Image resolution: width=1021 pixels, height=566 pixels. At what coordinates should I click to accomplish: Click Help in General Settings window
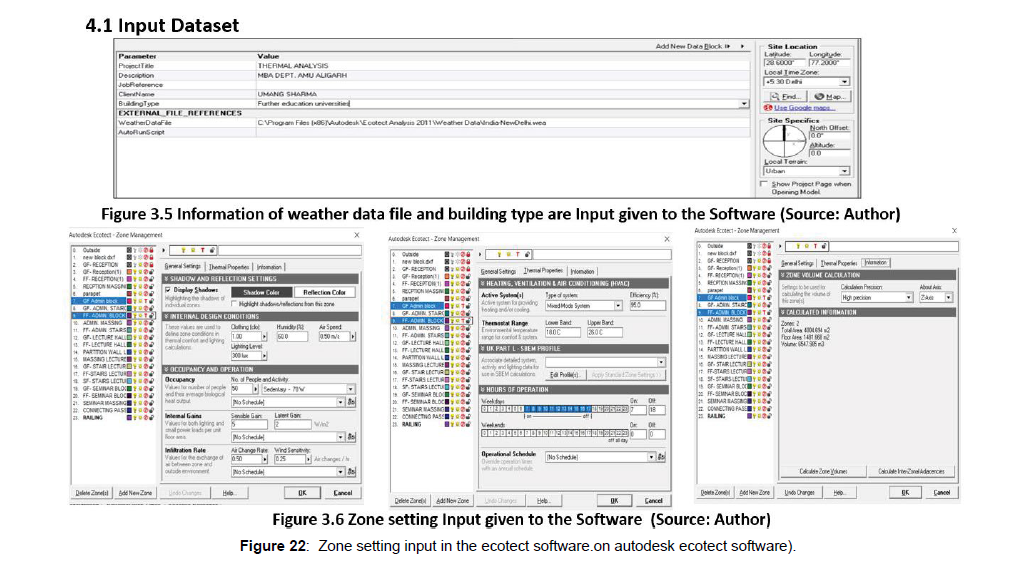pos(229,493)
